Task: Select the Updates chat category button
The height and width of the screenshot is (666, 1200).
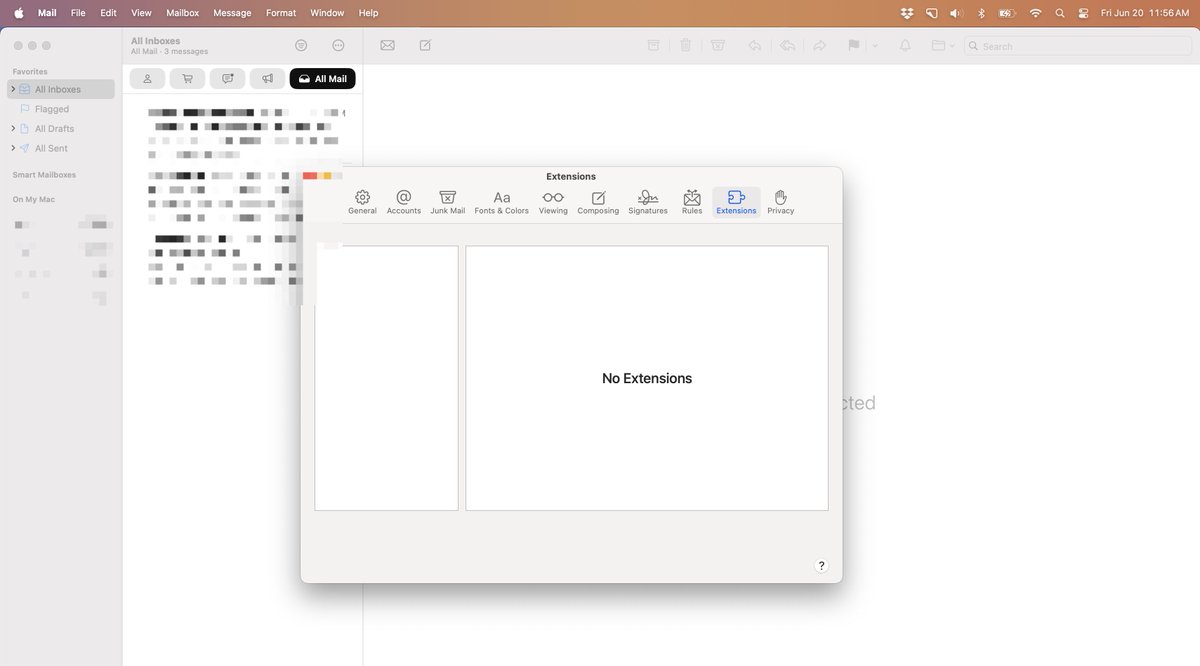Action: click(227, 79)
